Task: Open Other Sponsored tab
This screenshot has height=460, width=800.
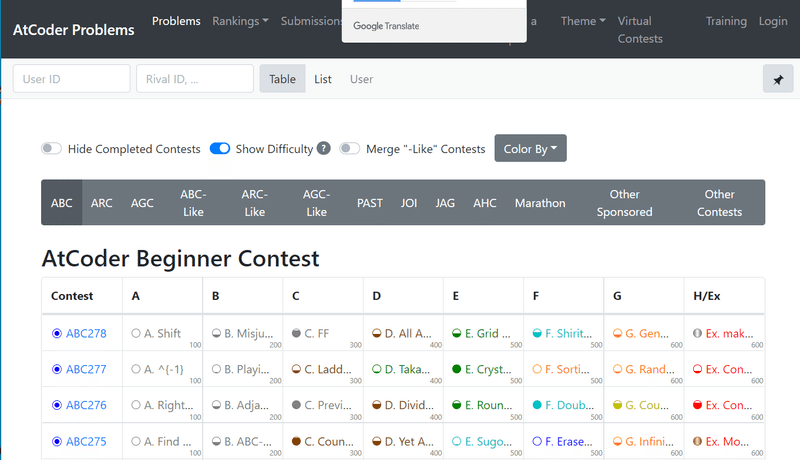Action: pyautogui.click(x=624, y=202)
